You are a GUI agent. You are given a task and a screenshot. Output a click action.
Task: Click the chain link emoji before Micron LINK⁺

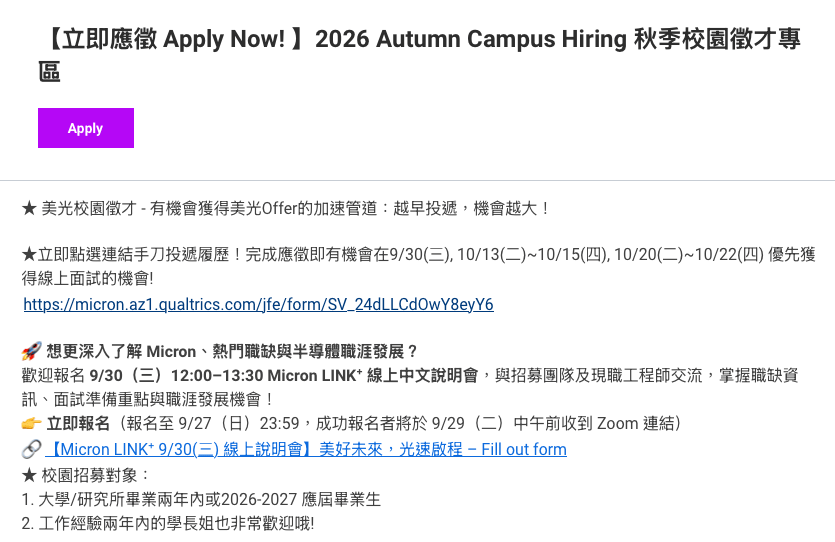[31, 449]
